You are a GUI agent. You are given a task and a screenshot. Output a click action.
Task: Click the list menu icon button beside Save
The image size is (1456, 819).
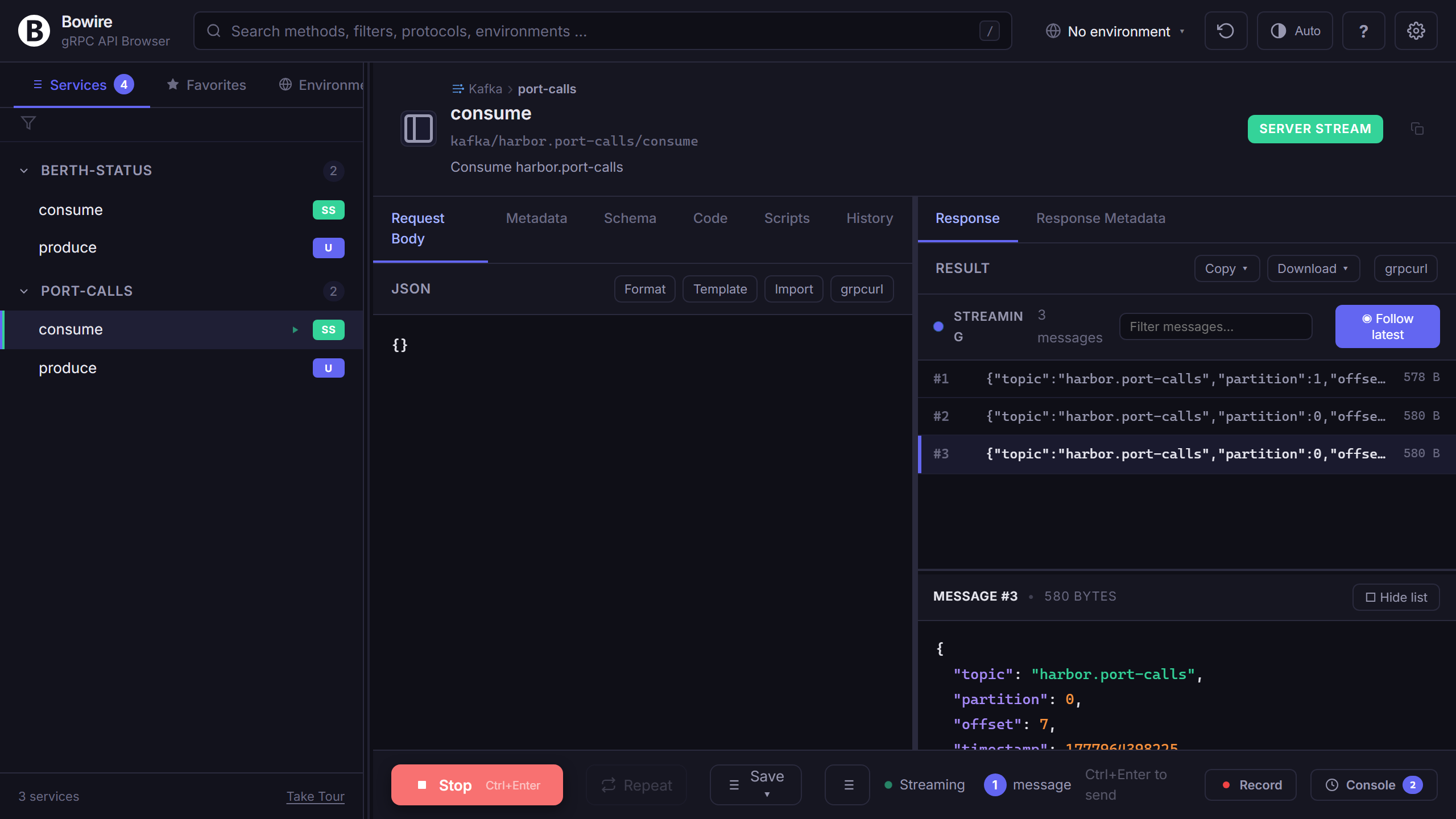[847, 785]
